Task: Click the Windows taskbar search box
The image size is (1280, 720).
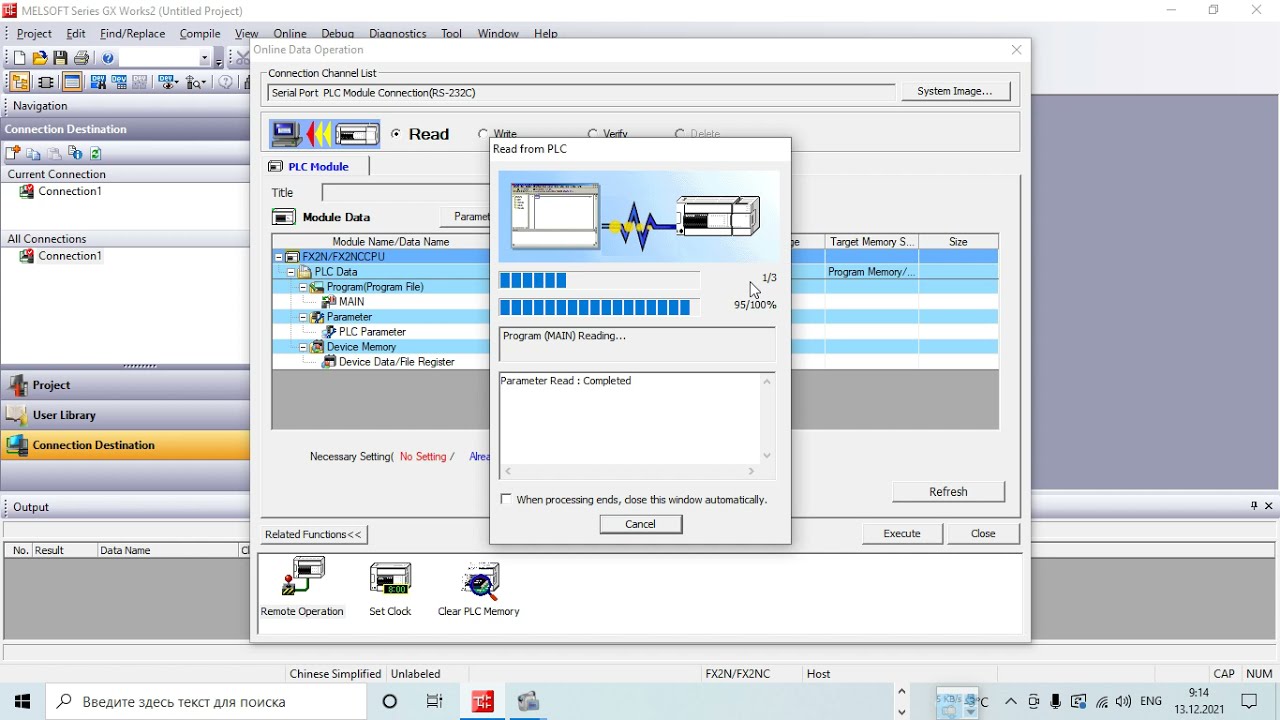Action: click(206, 701)
